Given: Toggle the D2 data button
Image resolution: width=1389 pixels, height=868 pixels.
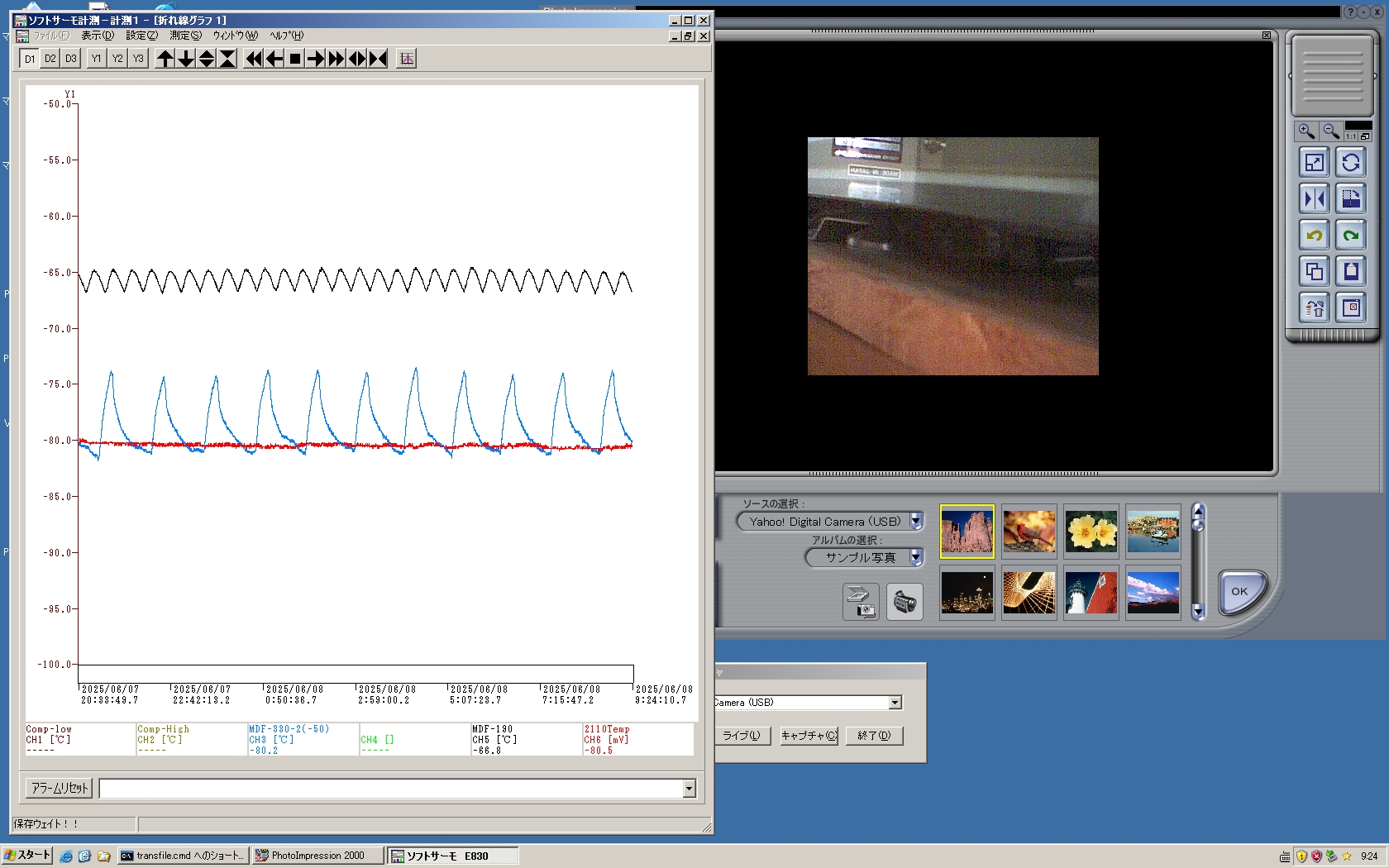Looking at the screenshot, I should 50,59.
